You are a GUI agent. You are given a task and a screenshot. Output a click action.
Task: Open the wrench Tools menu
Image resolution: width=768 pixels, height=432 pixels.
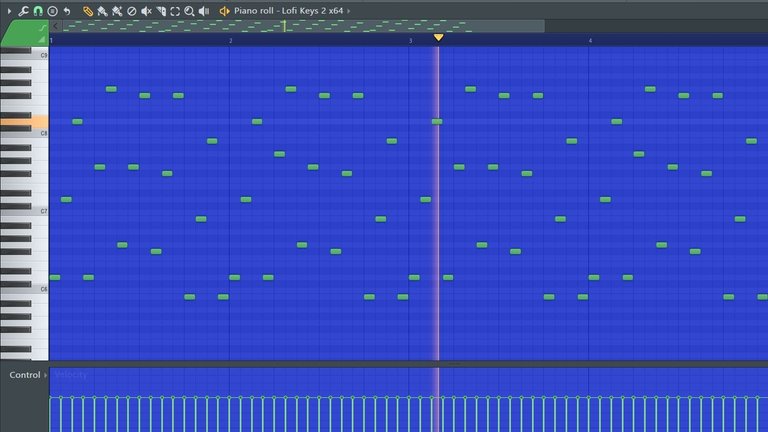pos(23,11)
